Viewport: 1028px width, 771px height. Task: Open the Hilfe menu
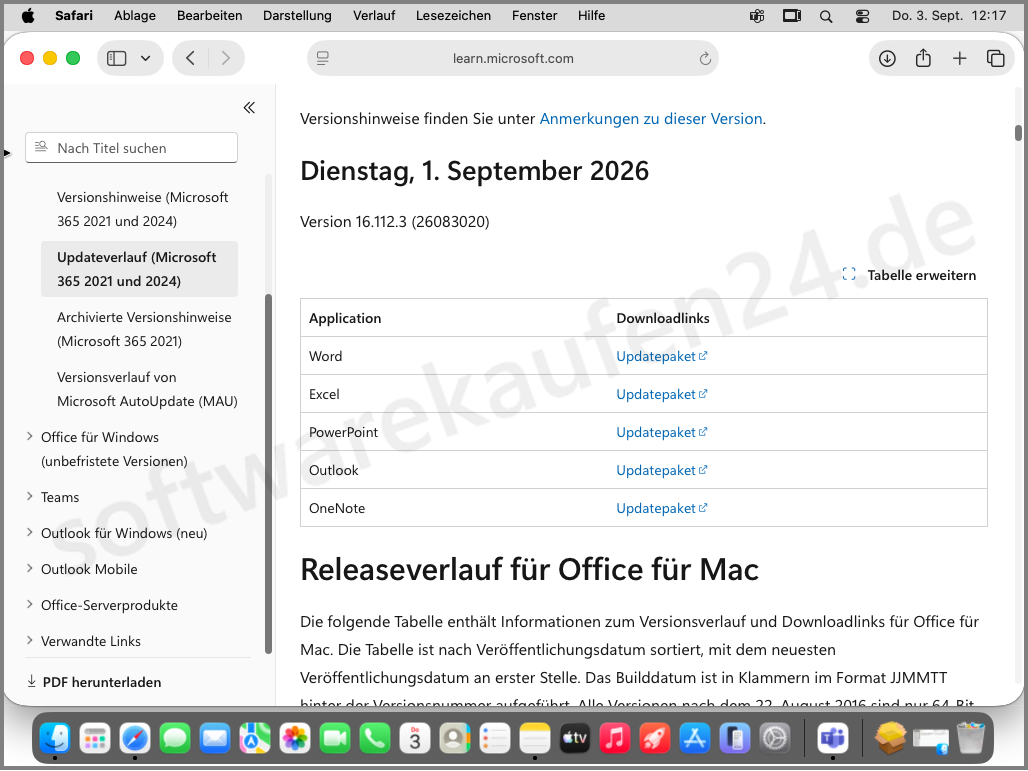(591, 15)
